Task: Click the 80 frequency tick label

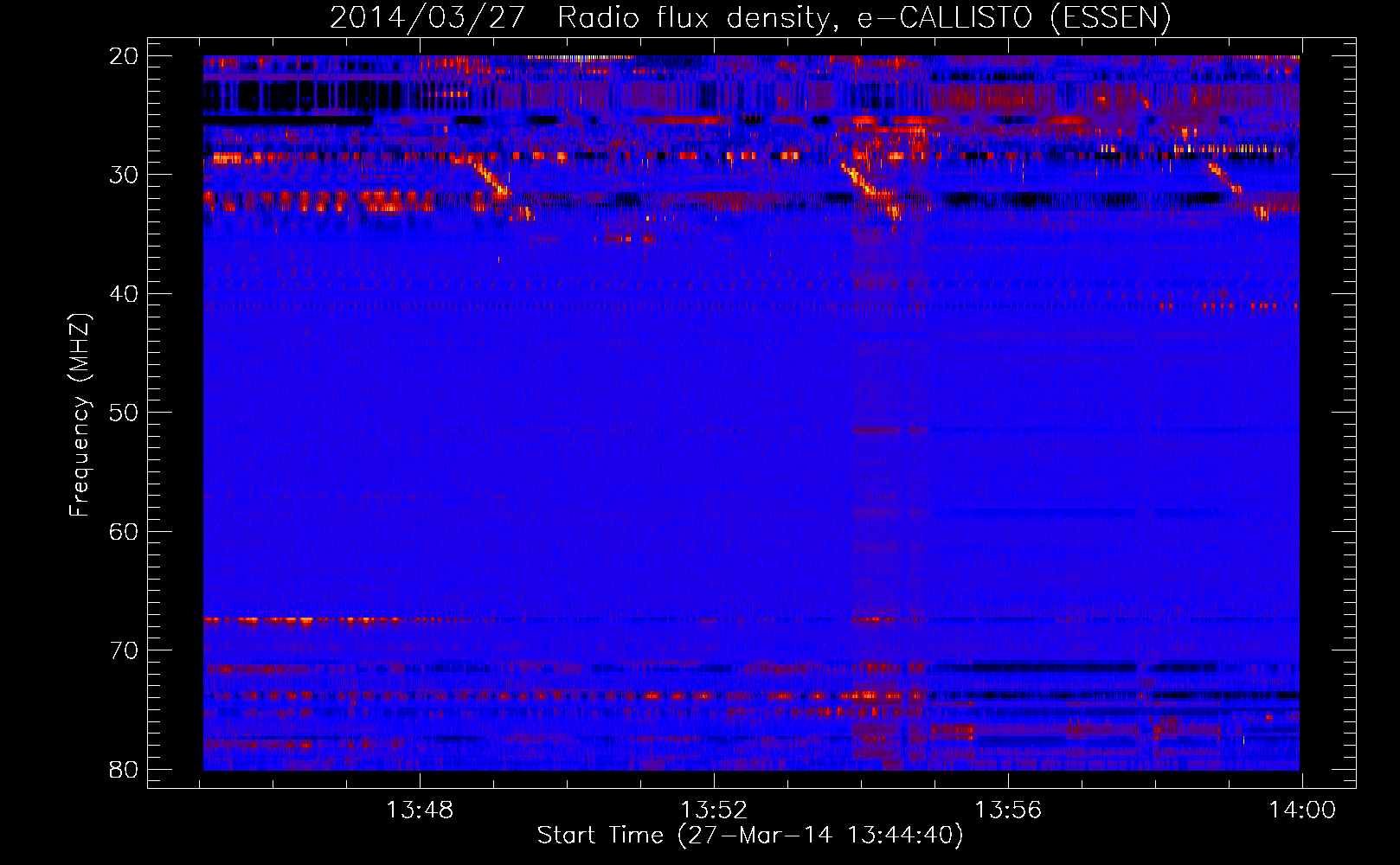Action: (124, 769)
